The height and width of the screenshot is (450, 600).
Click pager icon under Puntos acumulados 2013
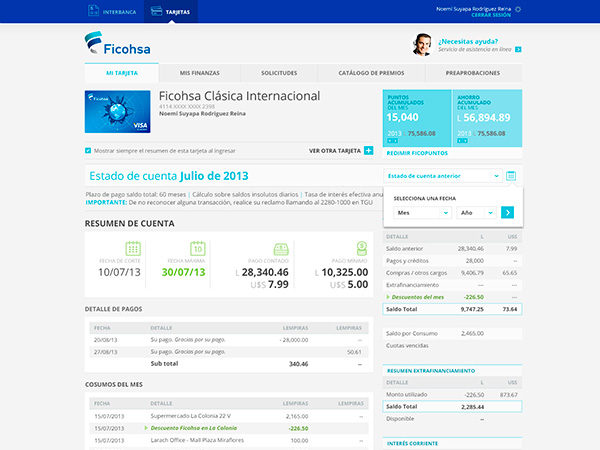392,141
